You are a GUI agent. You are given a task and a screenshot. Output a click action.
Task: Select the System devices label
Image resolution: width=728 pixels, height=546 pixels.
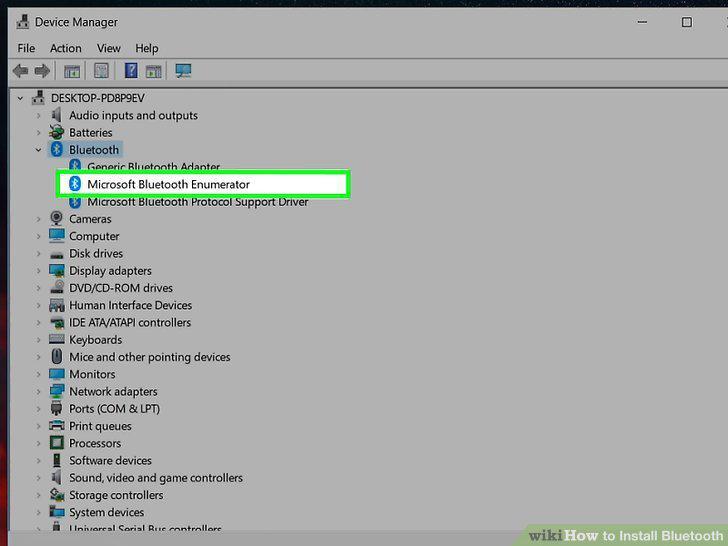[107, 513]
